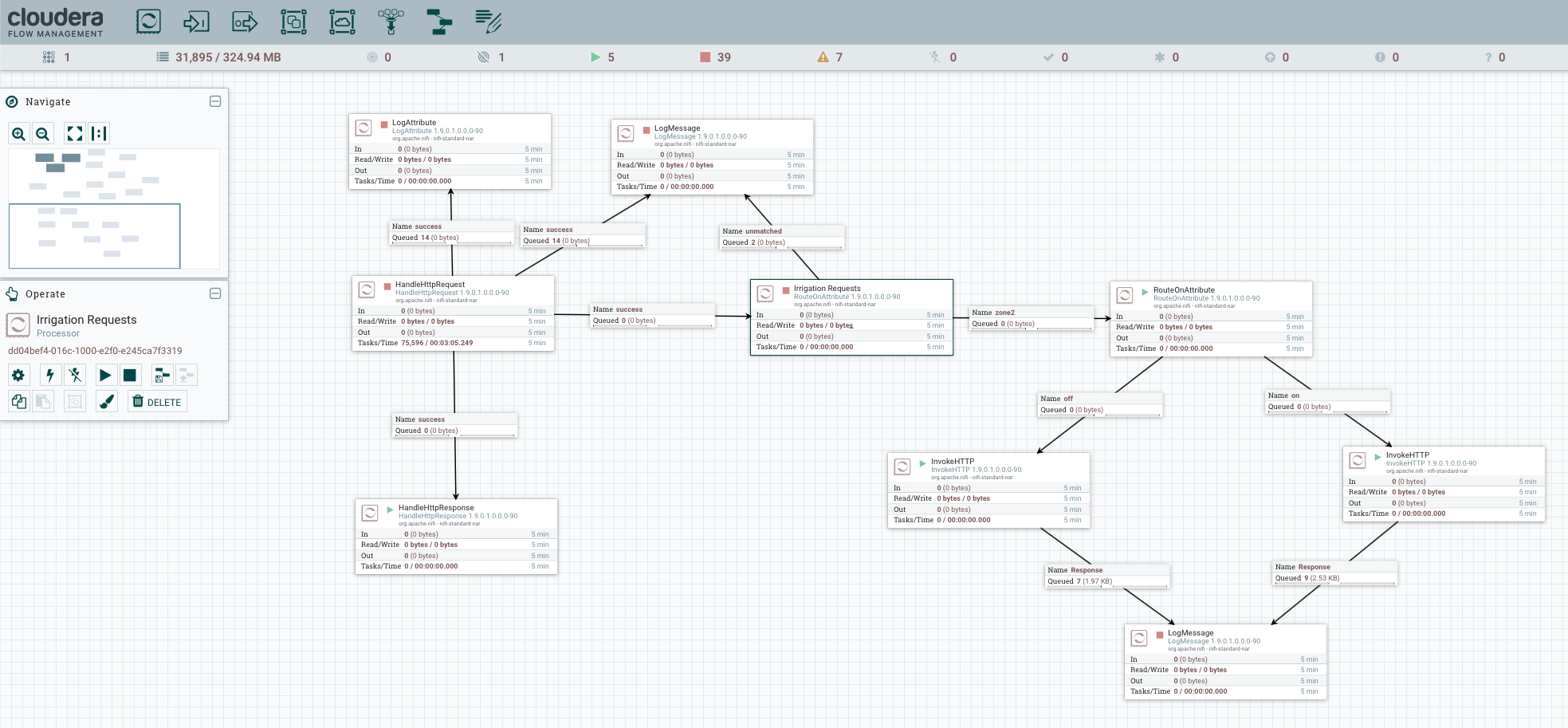This screenshot has width=1568, height=728.
Task: Select the Output Port toolbar icon
Action: click(x=245, y=22)
